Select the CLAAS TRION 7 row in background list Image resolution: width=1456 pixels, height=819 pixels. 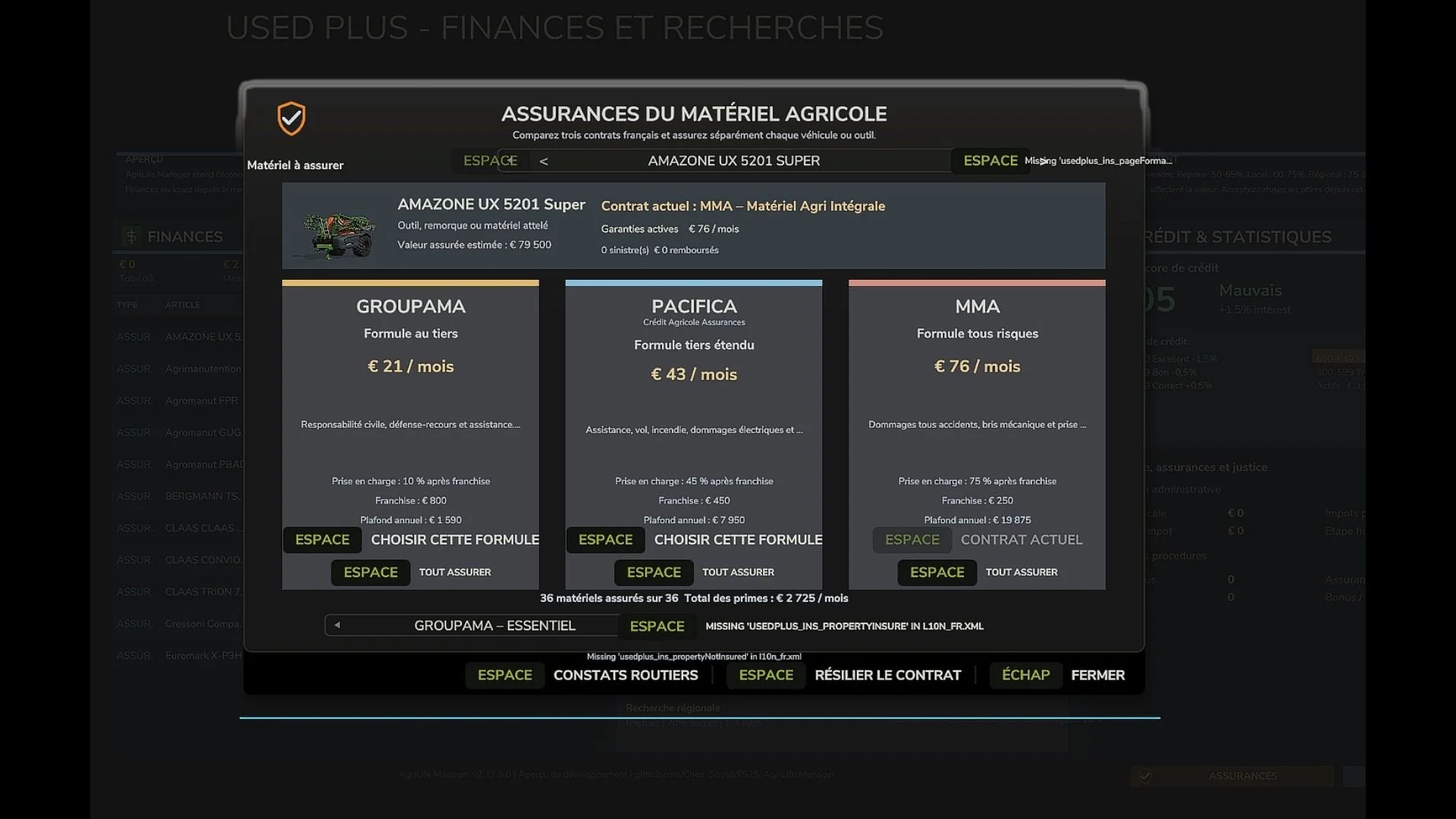[180, 591]
